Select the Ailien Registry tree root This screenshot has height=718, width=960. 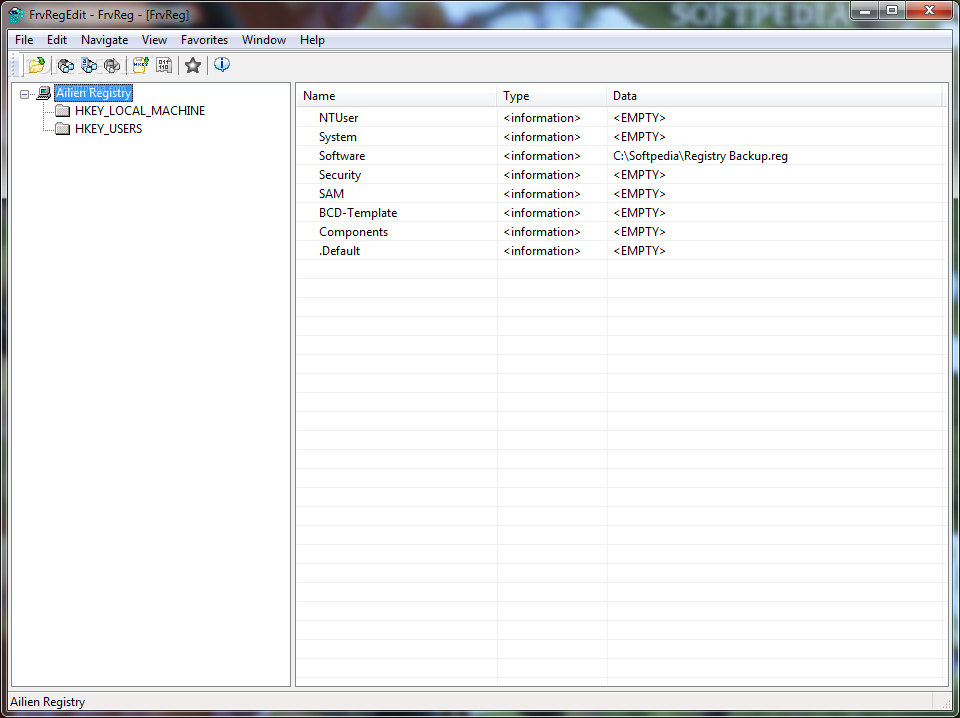(93, 93)
